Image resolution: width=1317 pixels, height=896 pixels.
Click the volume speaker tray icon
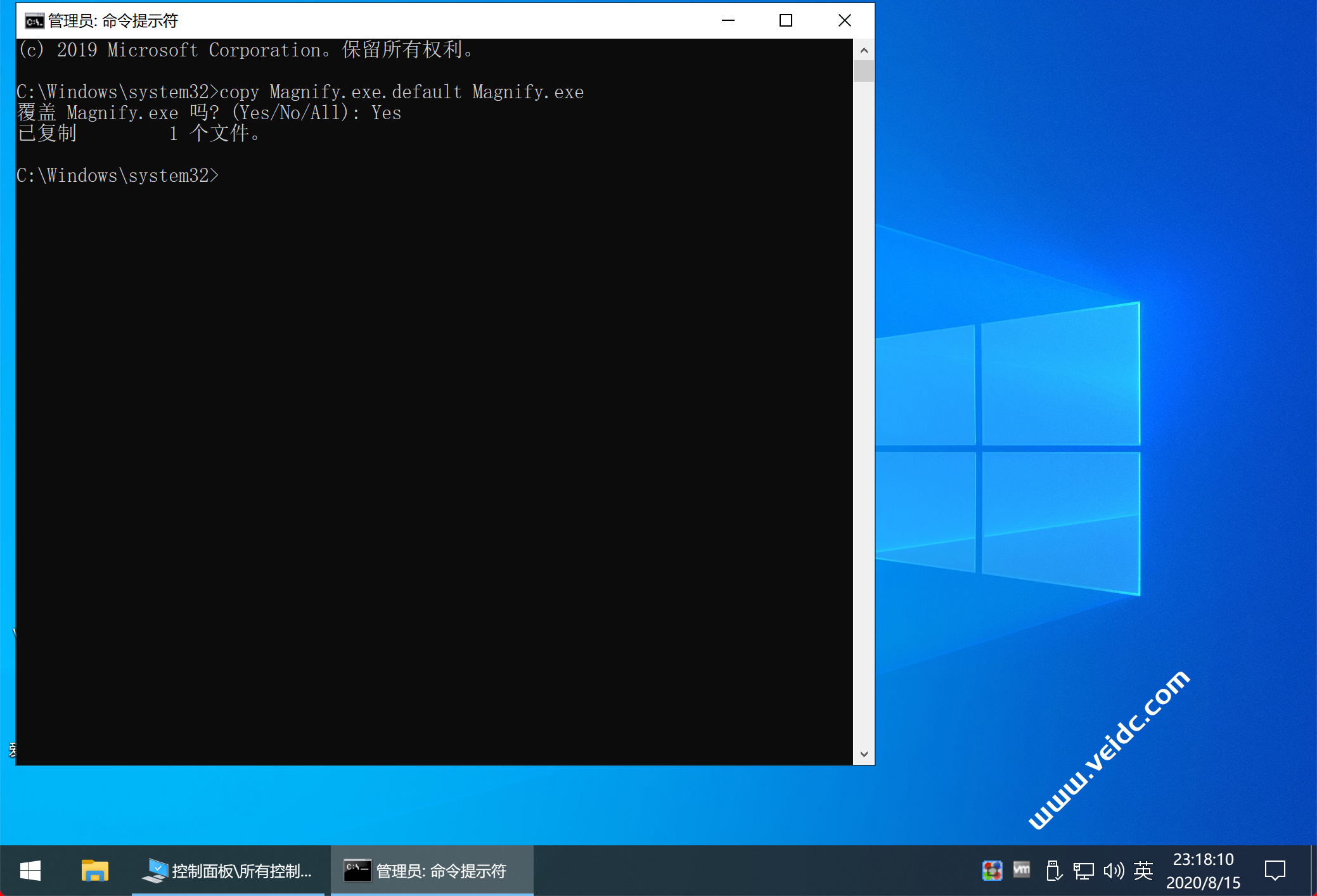click(x=1114, y=871)
